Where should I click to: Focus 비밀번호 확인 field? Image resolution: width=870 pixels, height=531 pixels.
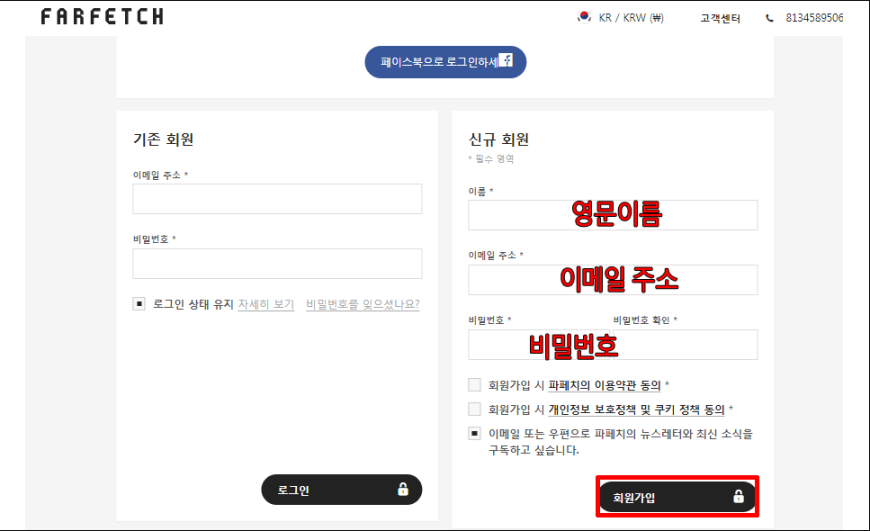pos(685,345)
